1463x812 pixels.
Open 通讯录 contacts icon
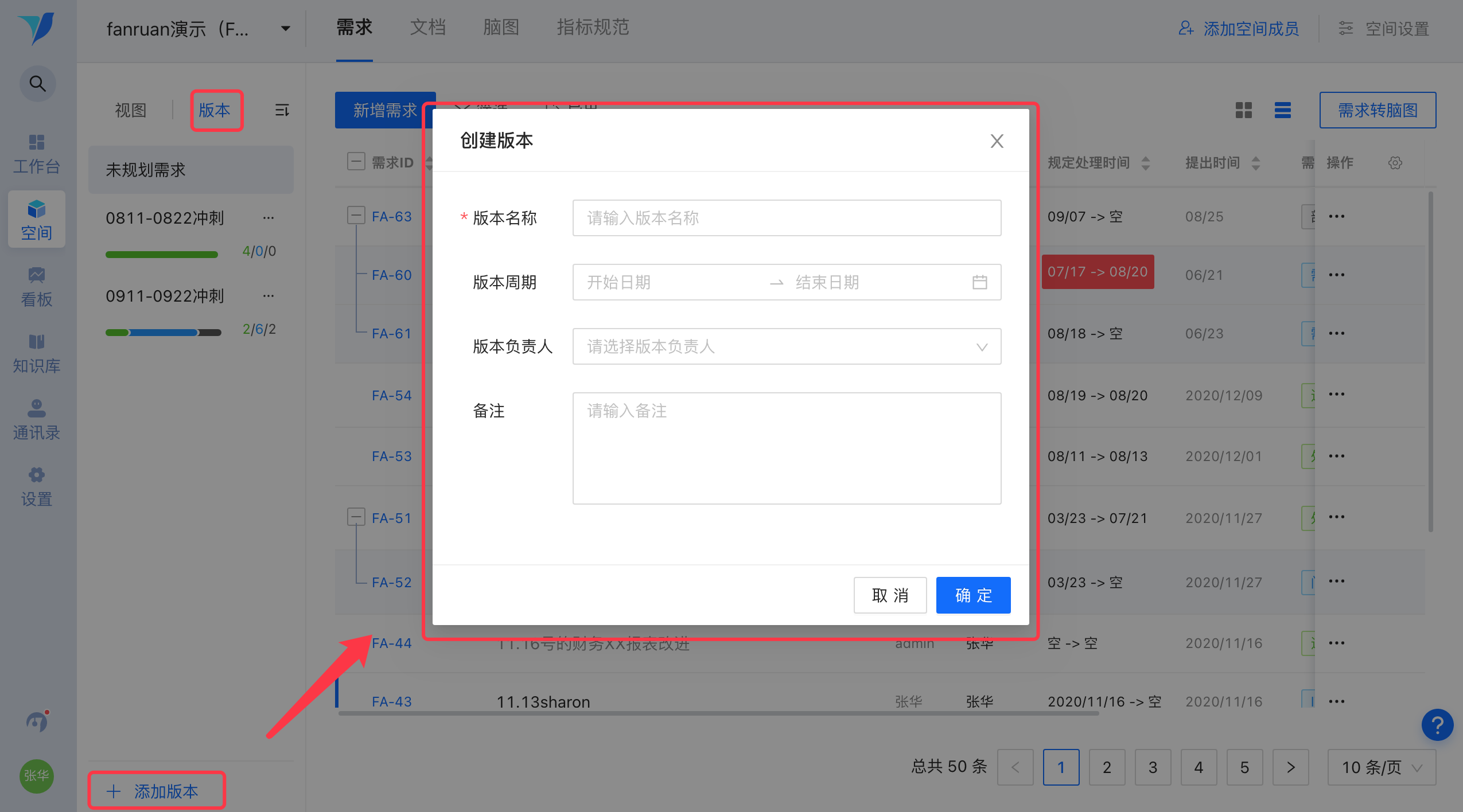tap(37, 420)
